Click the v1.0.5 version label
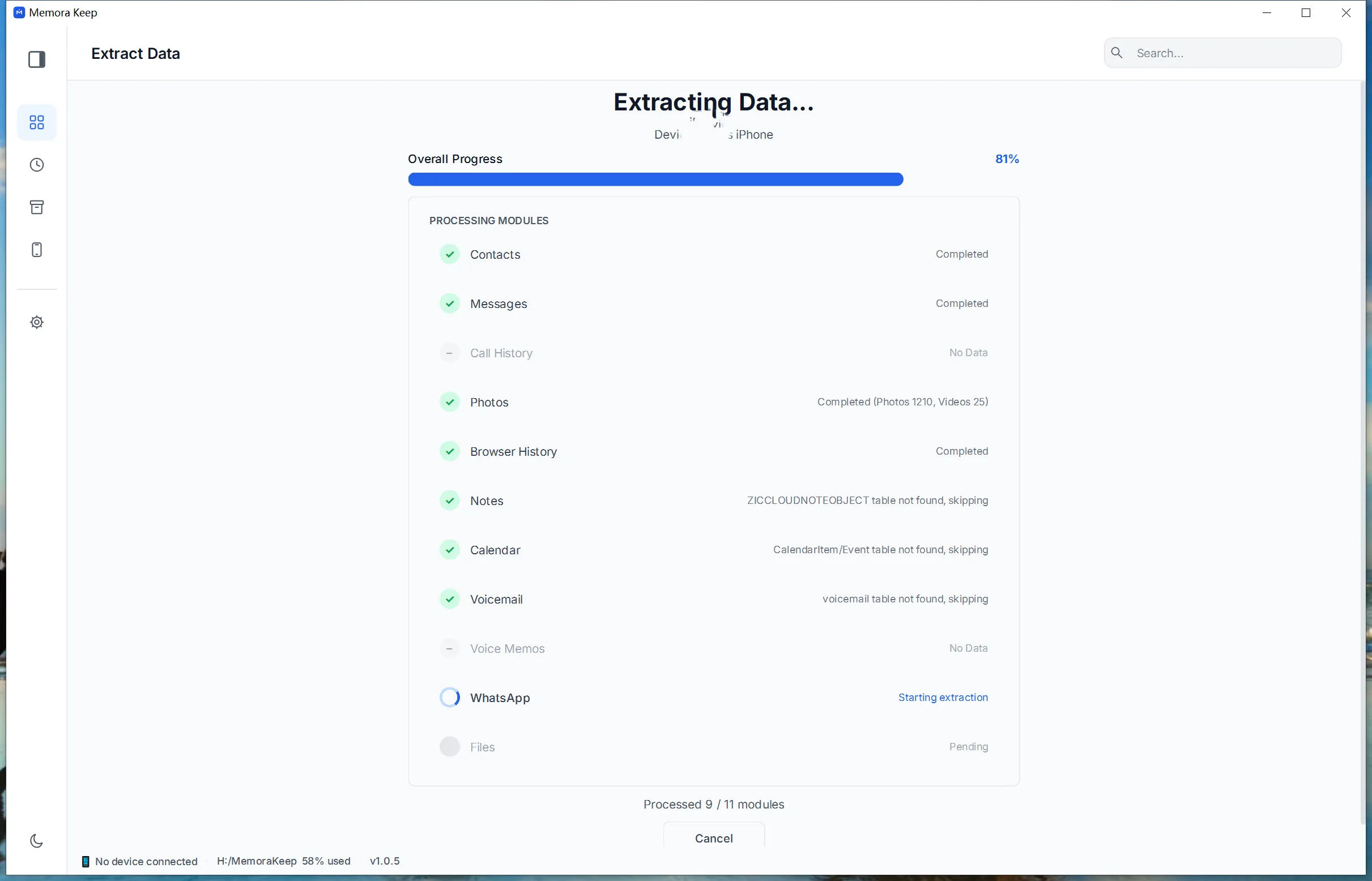This screenshot has height=881, width=1372. tap(385, 861)
